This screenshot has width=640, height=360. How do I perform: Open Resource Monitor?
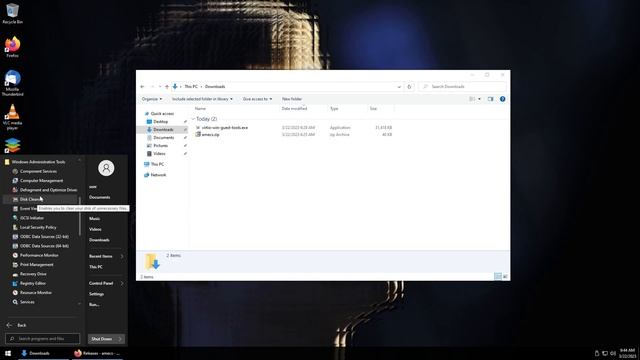click(x=36, y=293)
